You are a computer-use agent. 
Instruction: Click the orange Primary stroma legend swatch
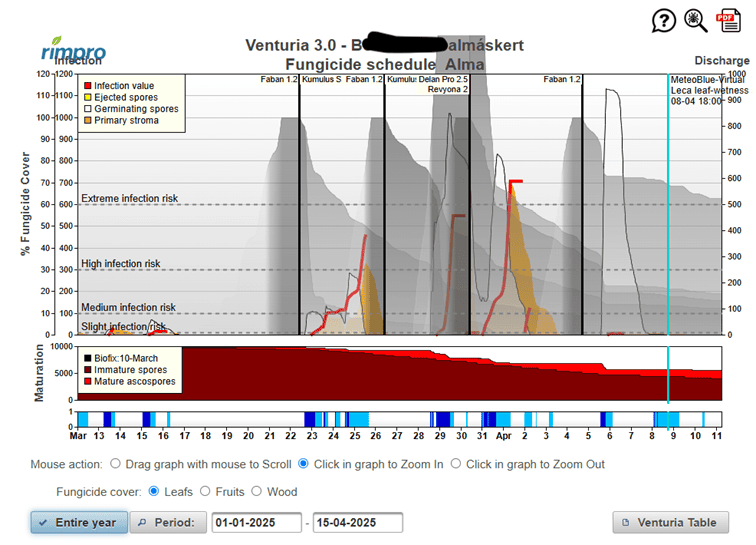(x=88, y=121)
